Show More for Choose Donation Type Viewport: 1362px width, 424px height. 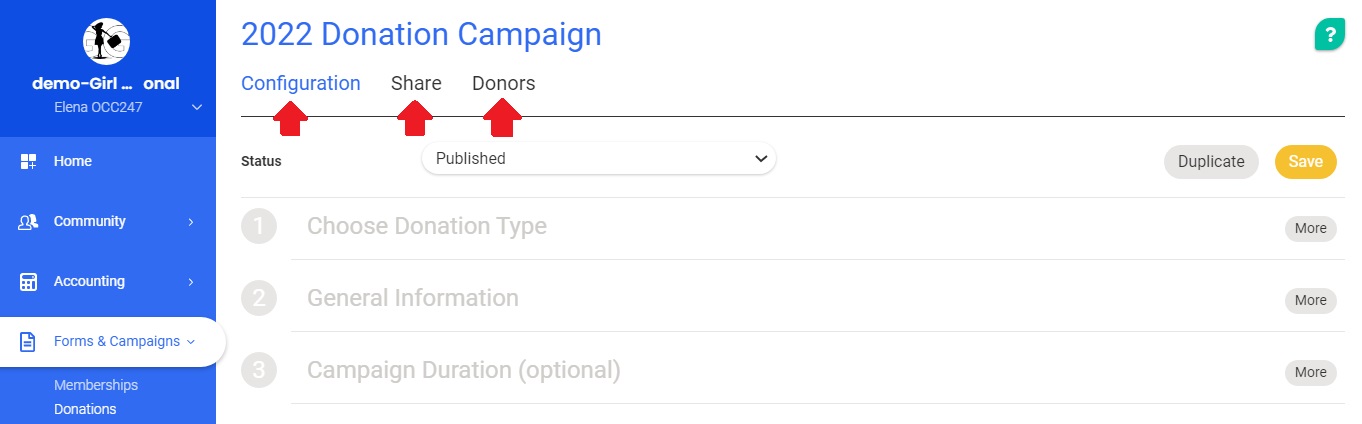tap(1310, 228)
